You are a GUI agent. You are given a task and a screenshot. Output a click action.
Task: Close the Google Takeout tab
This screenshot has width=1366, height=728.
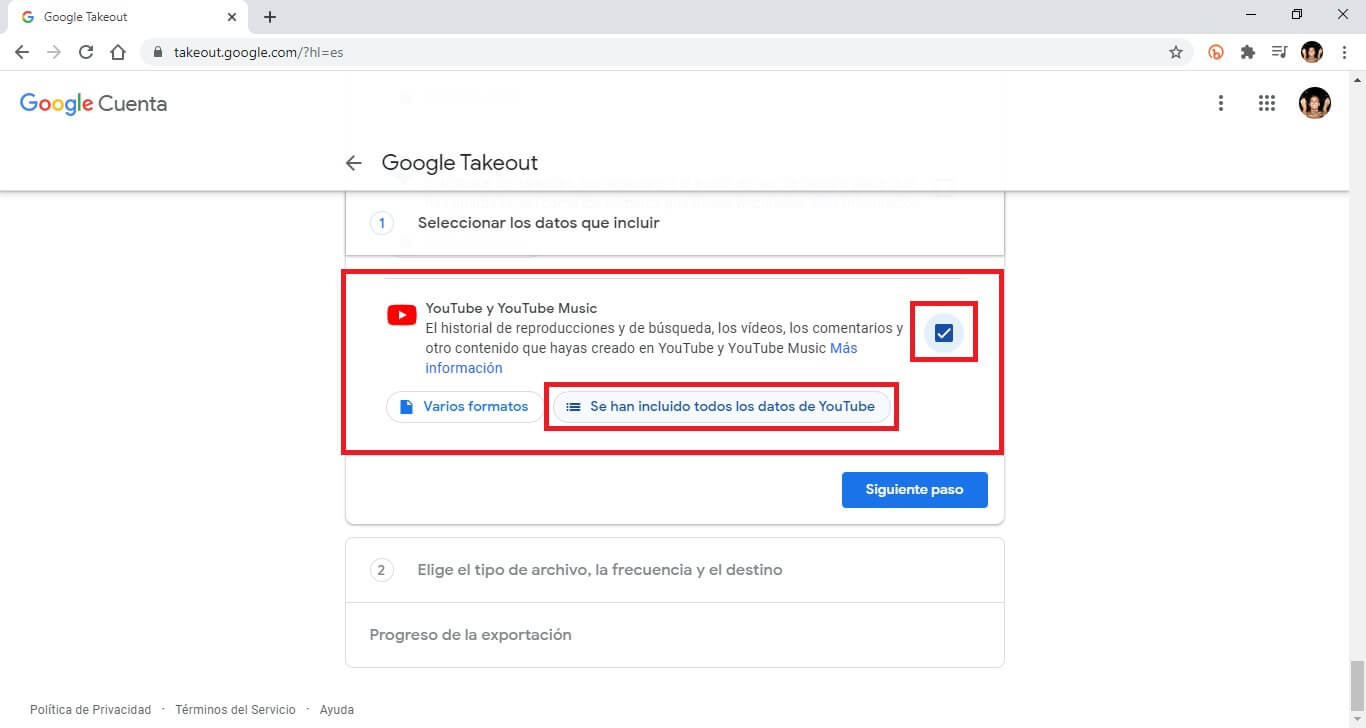[x=232, y=17]
